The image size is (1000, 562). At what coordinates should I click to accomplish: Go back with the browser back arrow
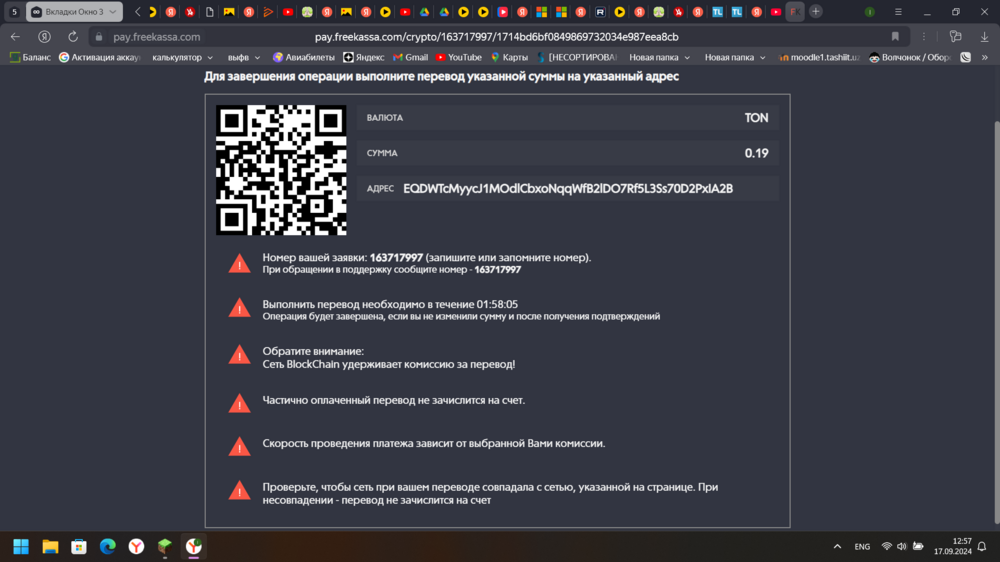tap(15, 37)
